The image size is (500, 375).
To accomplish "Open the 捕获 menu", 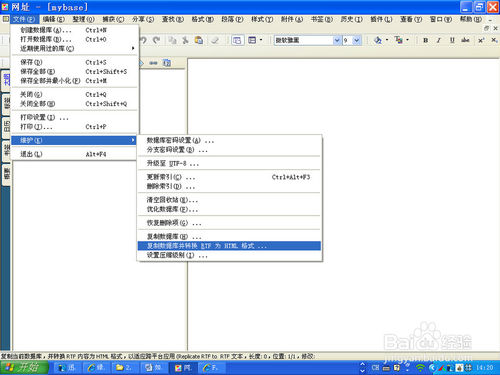I will (x=113, y=19).
